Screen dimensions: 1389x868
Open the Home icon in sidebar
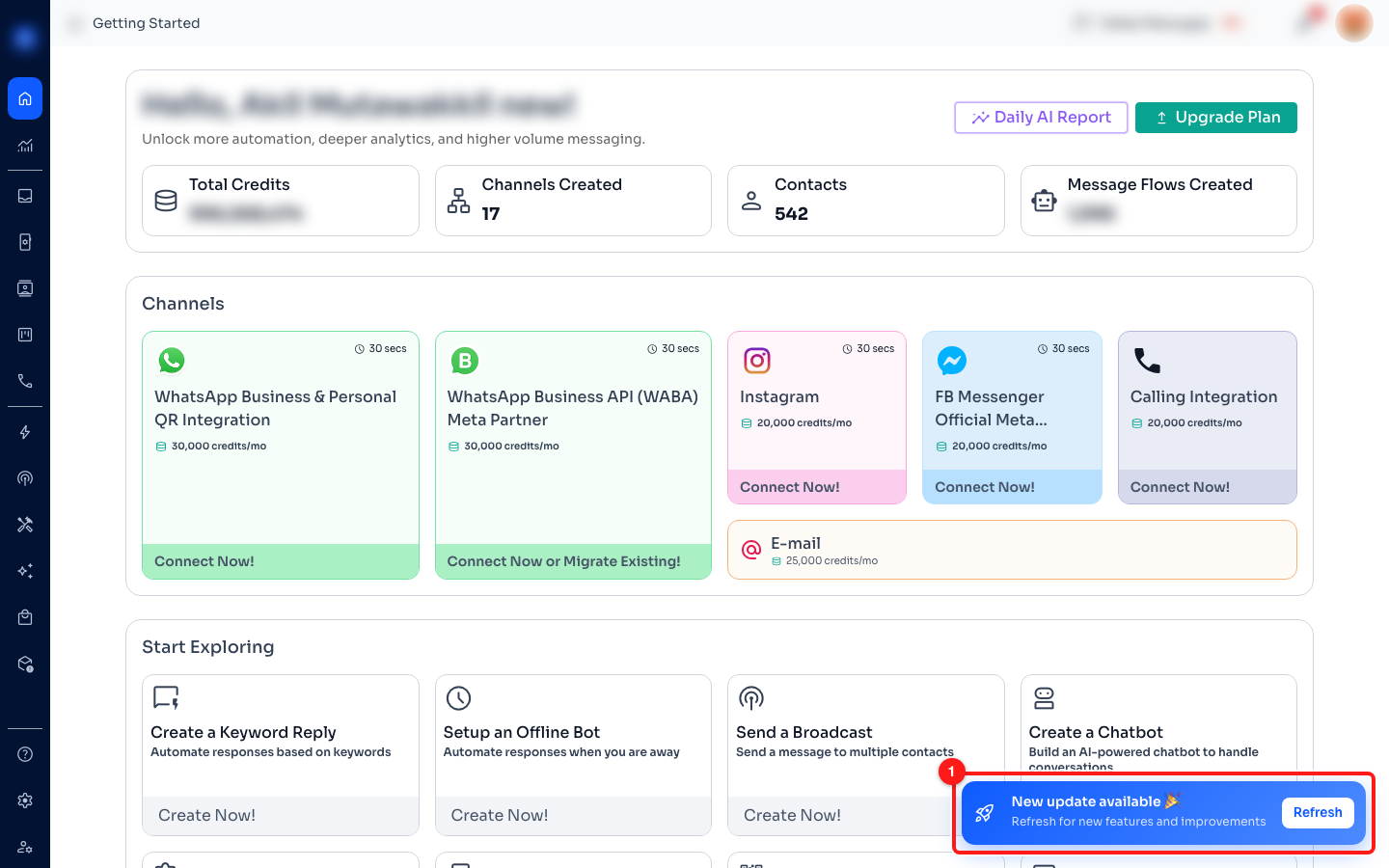point(25,98)
